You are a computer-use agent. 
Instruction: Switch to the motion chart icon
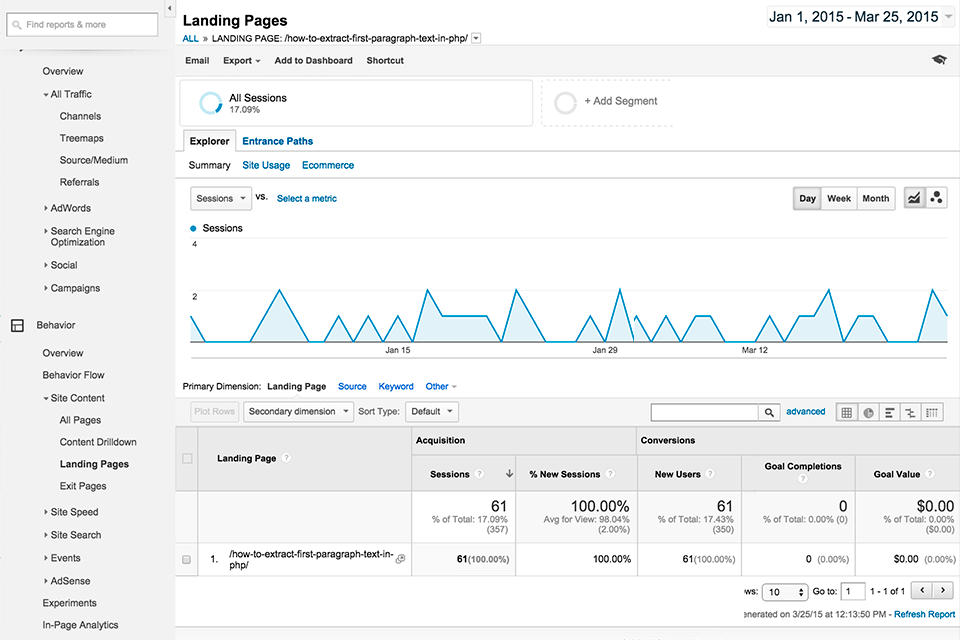point(937,198)
